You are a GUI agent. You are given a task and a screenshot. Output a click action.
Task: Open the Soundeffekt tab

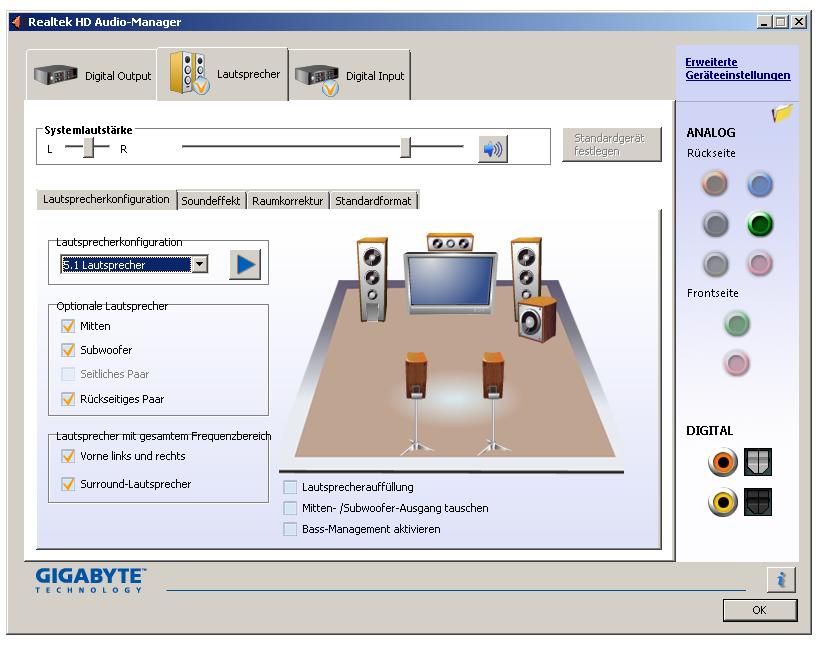(x=211, y=201)
